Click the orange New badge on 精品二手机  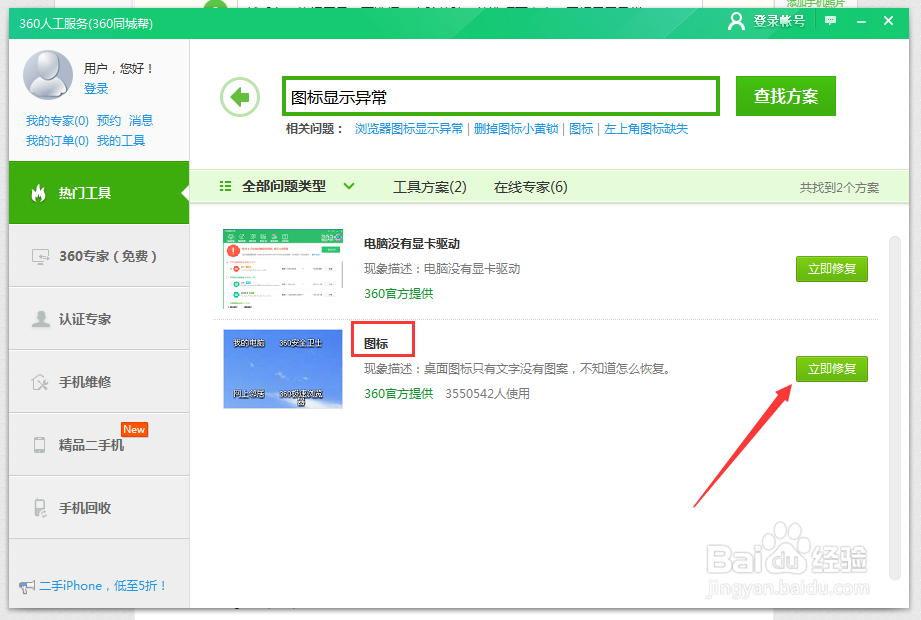click(x=135, y=429)
